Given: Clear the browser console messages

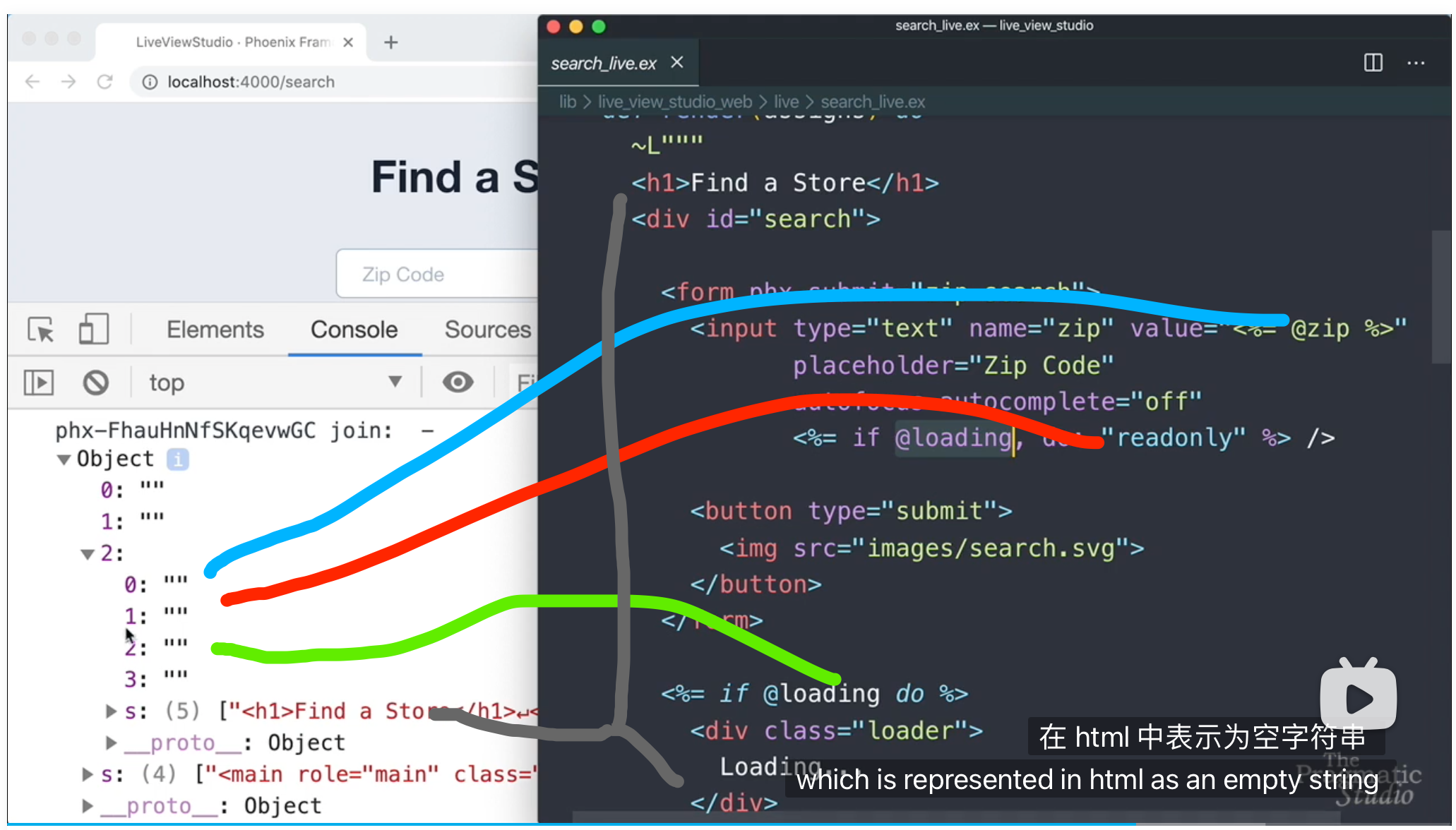Looking at the screenshot, I should tap(97, 382).
